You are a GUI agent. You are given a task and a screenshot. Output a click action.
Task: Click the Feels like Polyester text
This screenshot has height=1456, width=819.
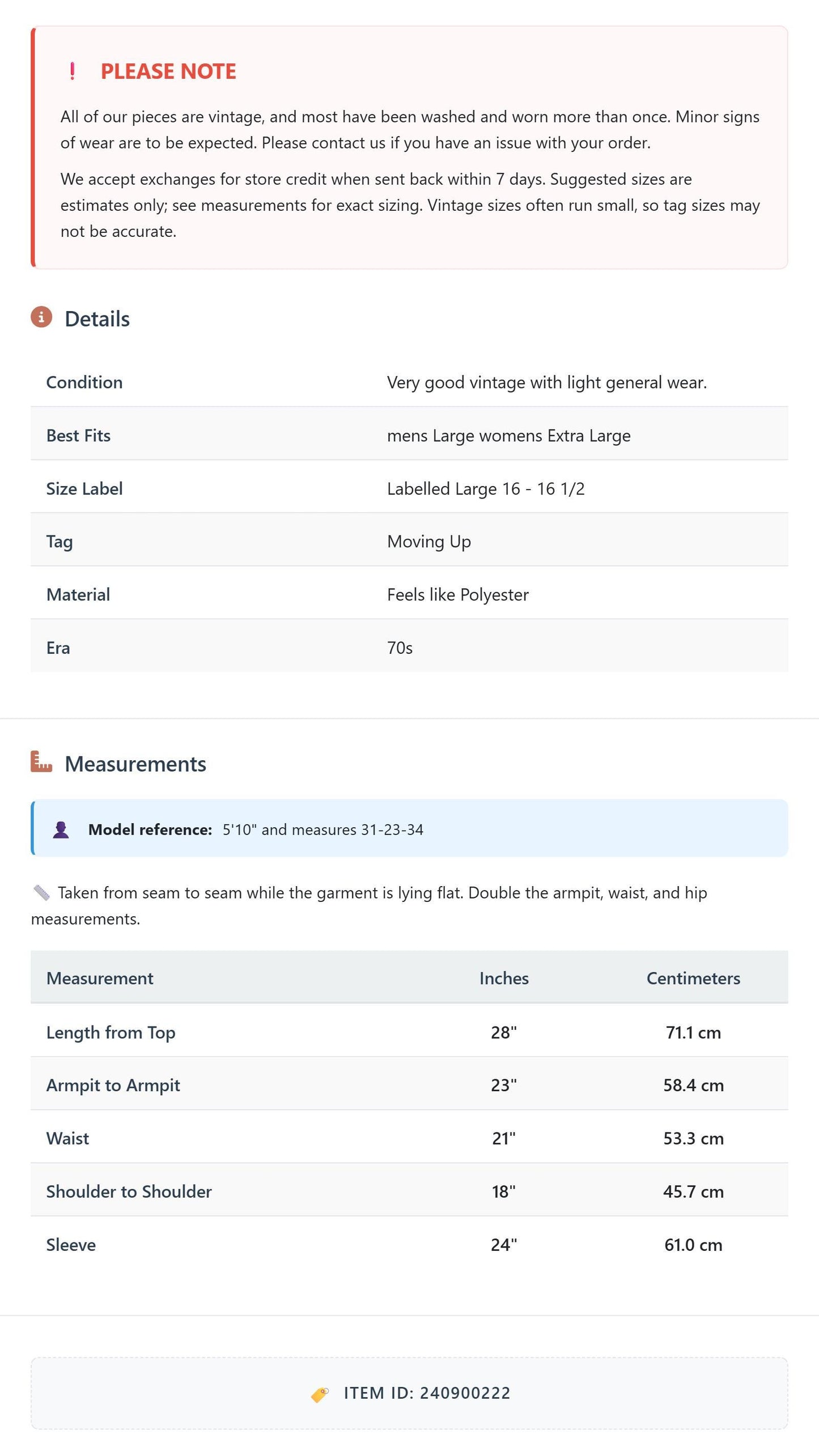458,595
